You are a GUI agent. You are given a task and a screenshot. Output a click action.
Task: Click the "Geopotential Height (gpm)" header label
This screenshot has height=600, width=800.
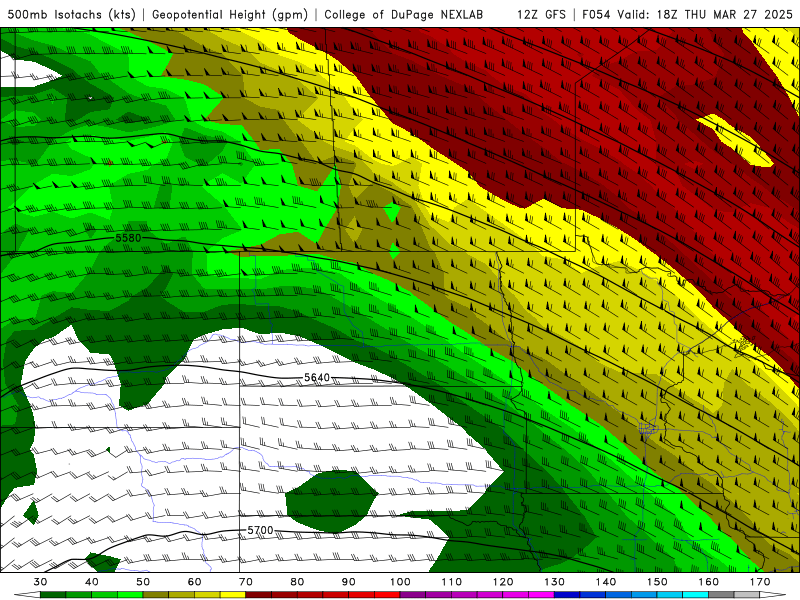(230, 14)
